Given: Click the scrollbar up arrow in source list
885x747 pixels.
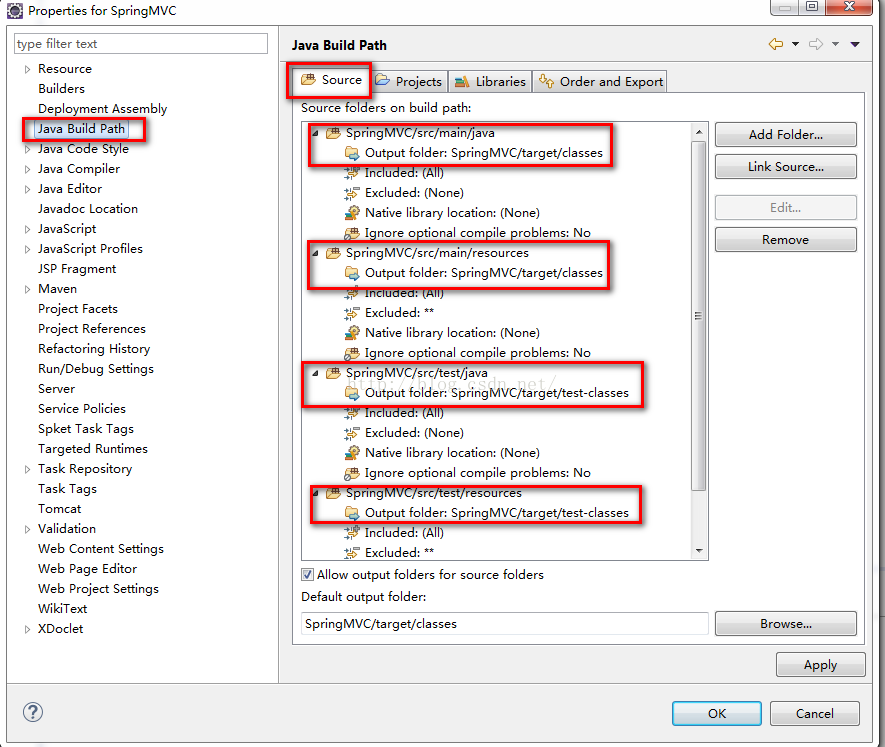Looking at the screenshot, I should (x=699, y=132).
